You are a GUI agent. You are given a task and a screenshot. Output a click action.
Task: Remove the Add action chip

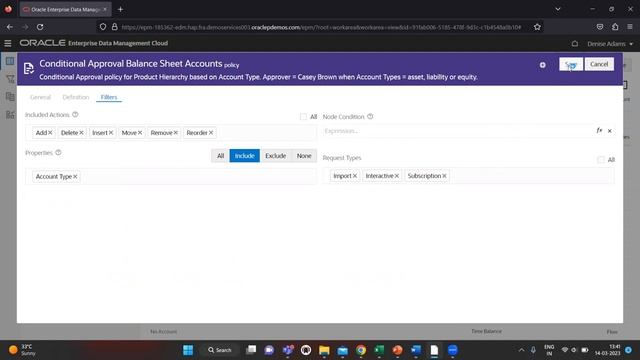50,133
